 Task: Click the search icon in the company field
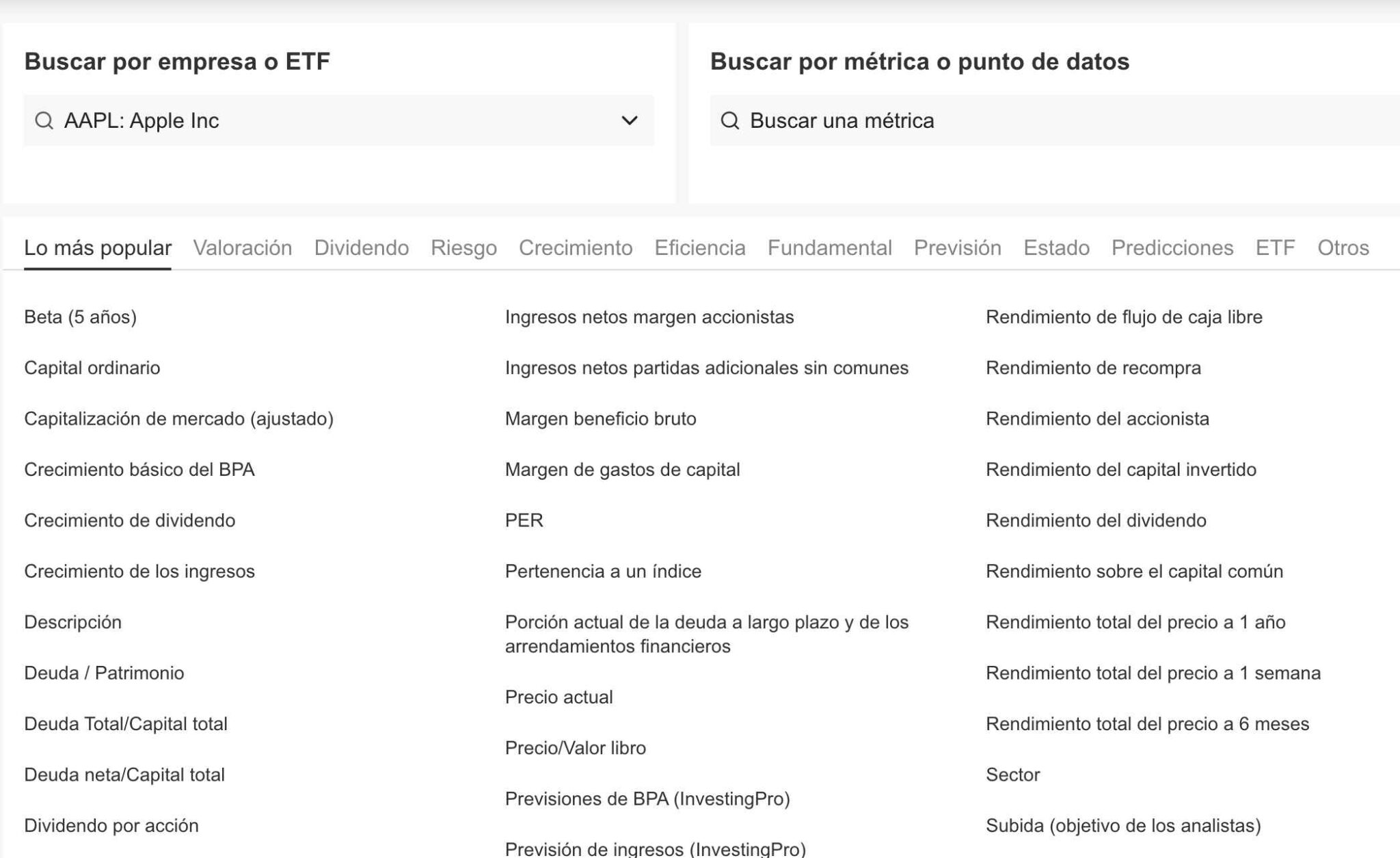[x=45, y=120]
